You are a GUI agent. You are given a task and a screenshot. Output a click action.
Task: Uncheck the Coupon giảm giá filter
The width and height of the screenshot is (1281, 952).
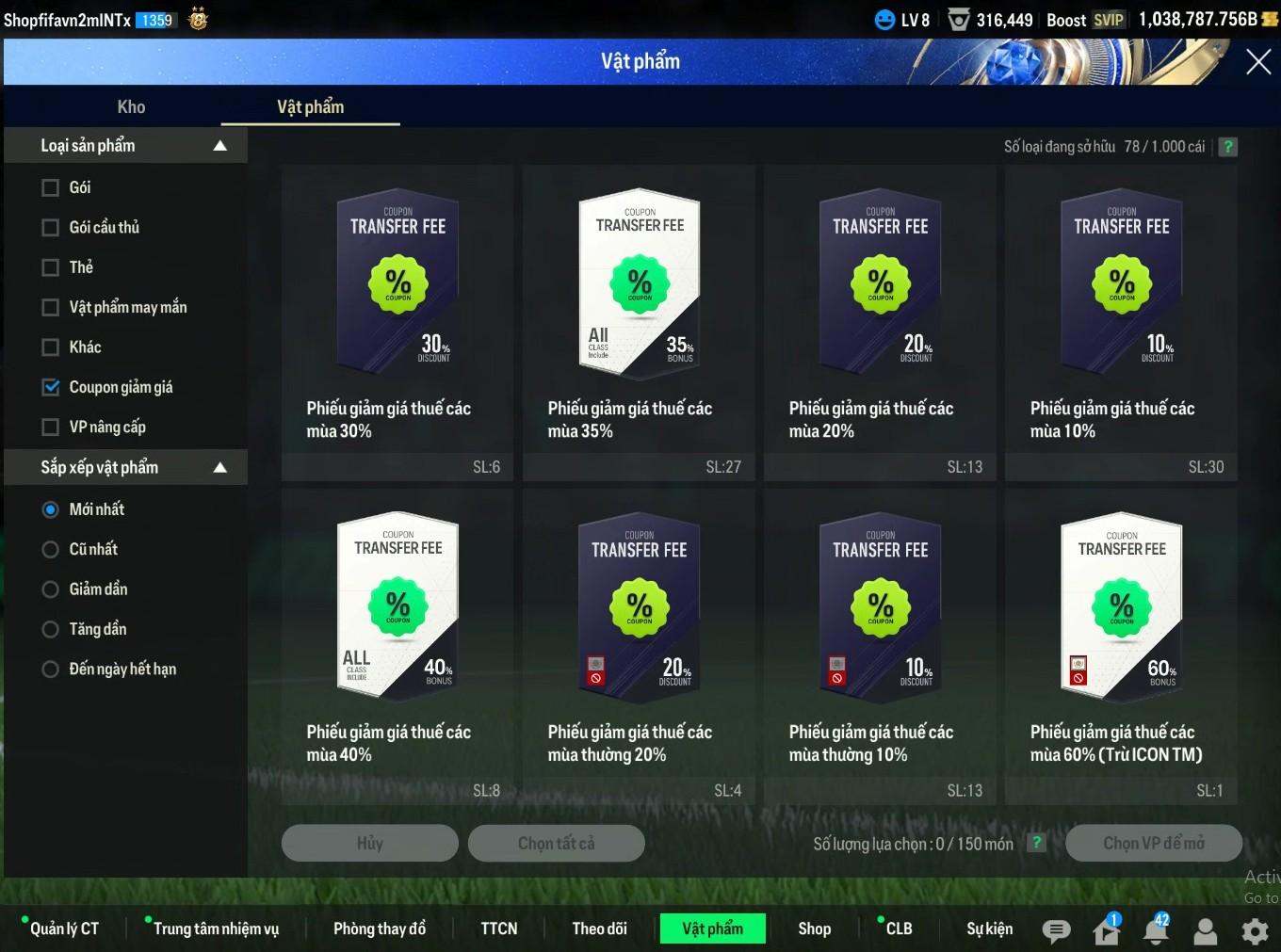51,387
